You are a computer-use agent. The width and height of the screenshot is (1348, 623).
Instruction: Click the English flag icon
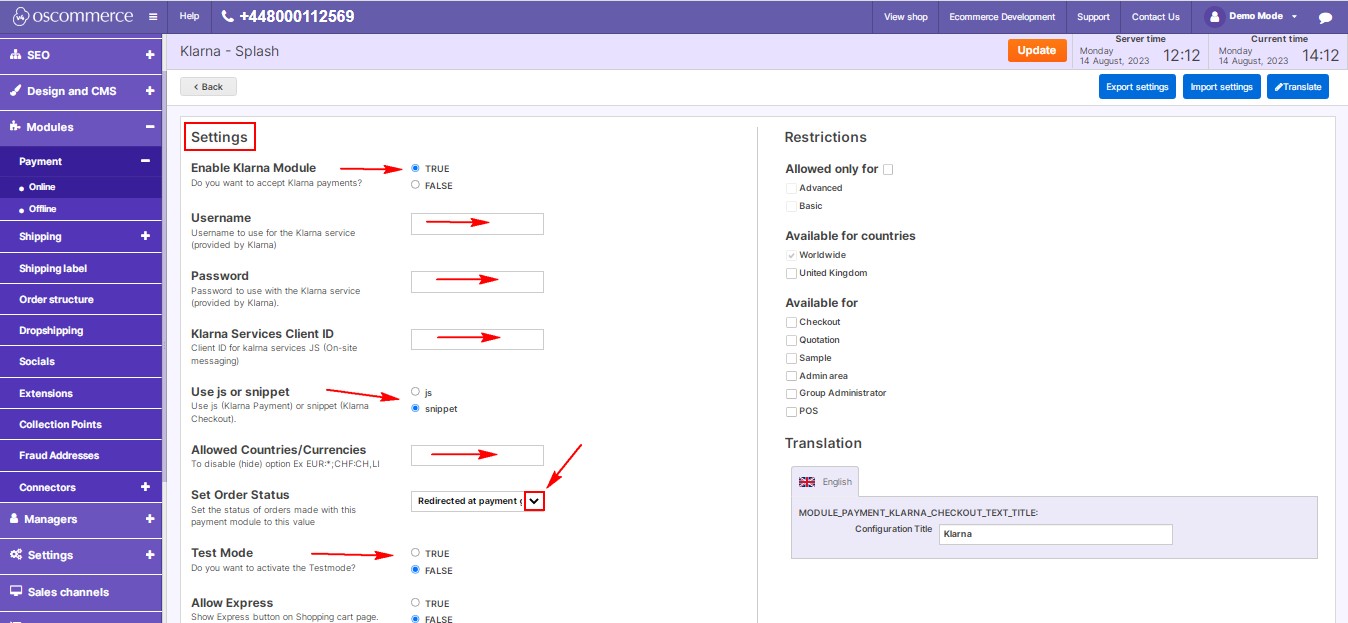click(807, 482)
